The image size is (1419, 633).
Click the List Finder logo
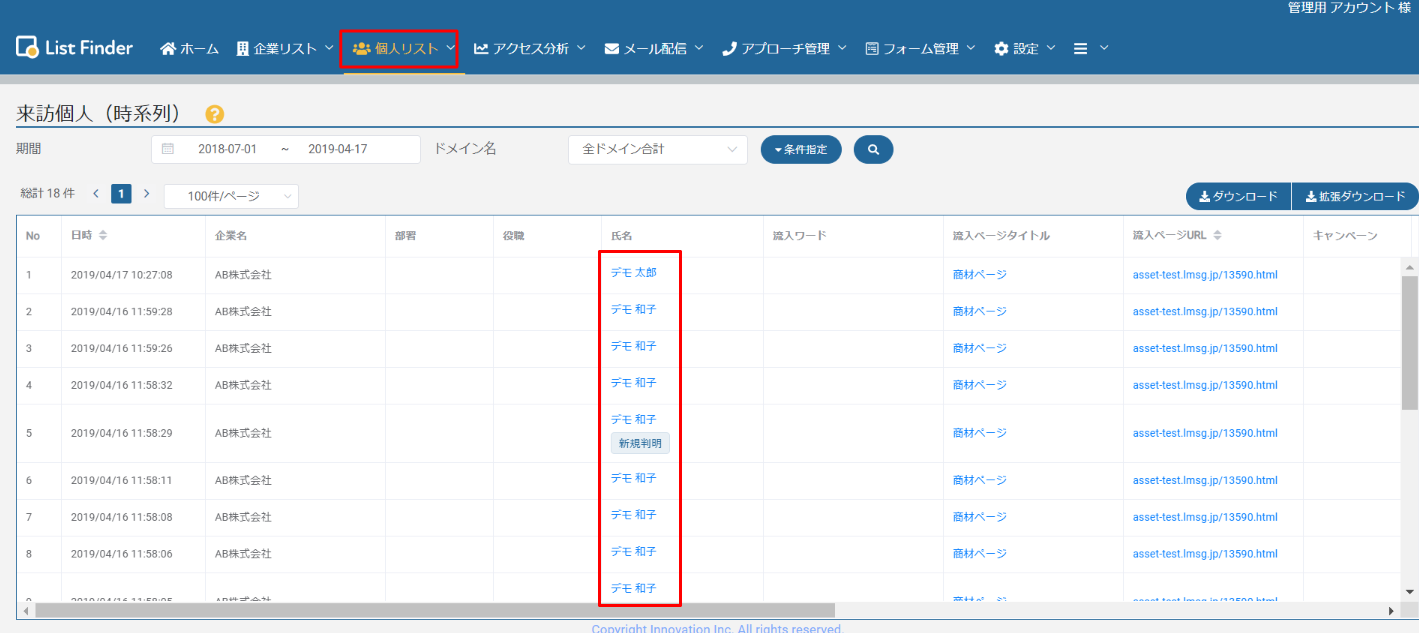[75, 47]
